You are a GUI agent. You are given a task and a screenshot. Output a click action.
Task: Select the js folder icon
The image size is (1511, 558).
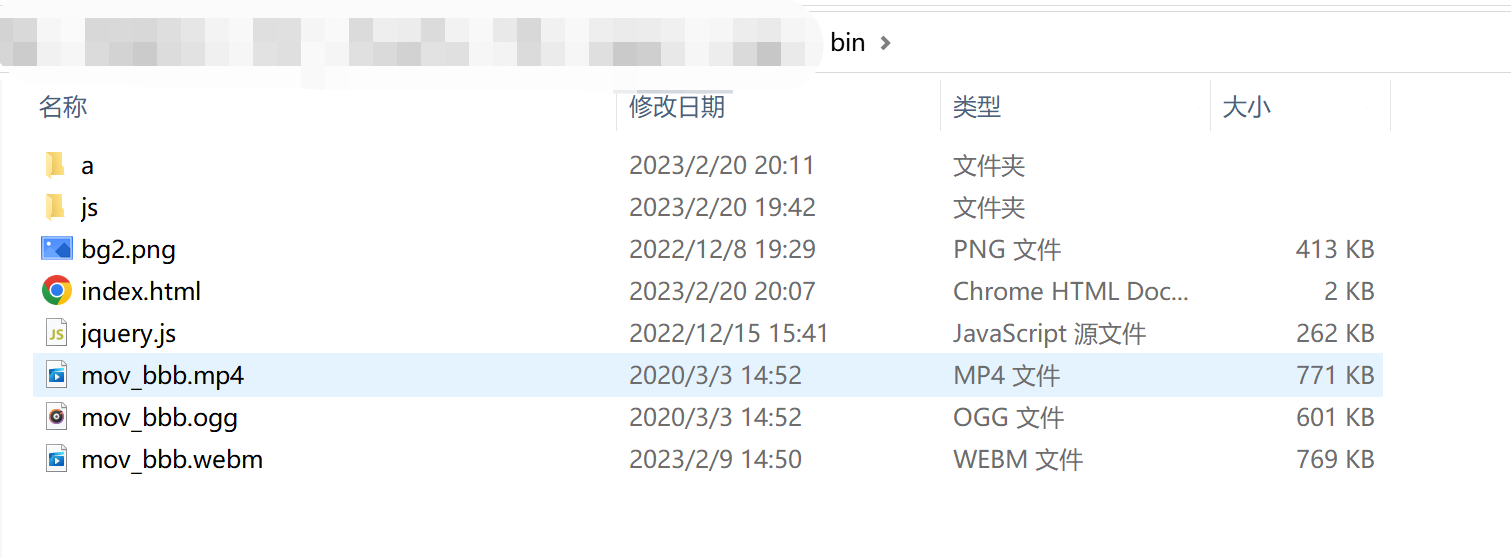click(55, 207)
